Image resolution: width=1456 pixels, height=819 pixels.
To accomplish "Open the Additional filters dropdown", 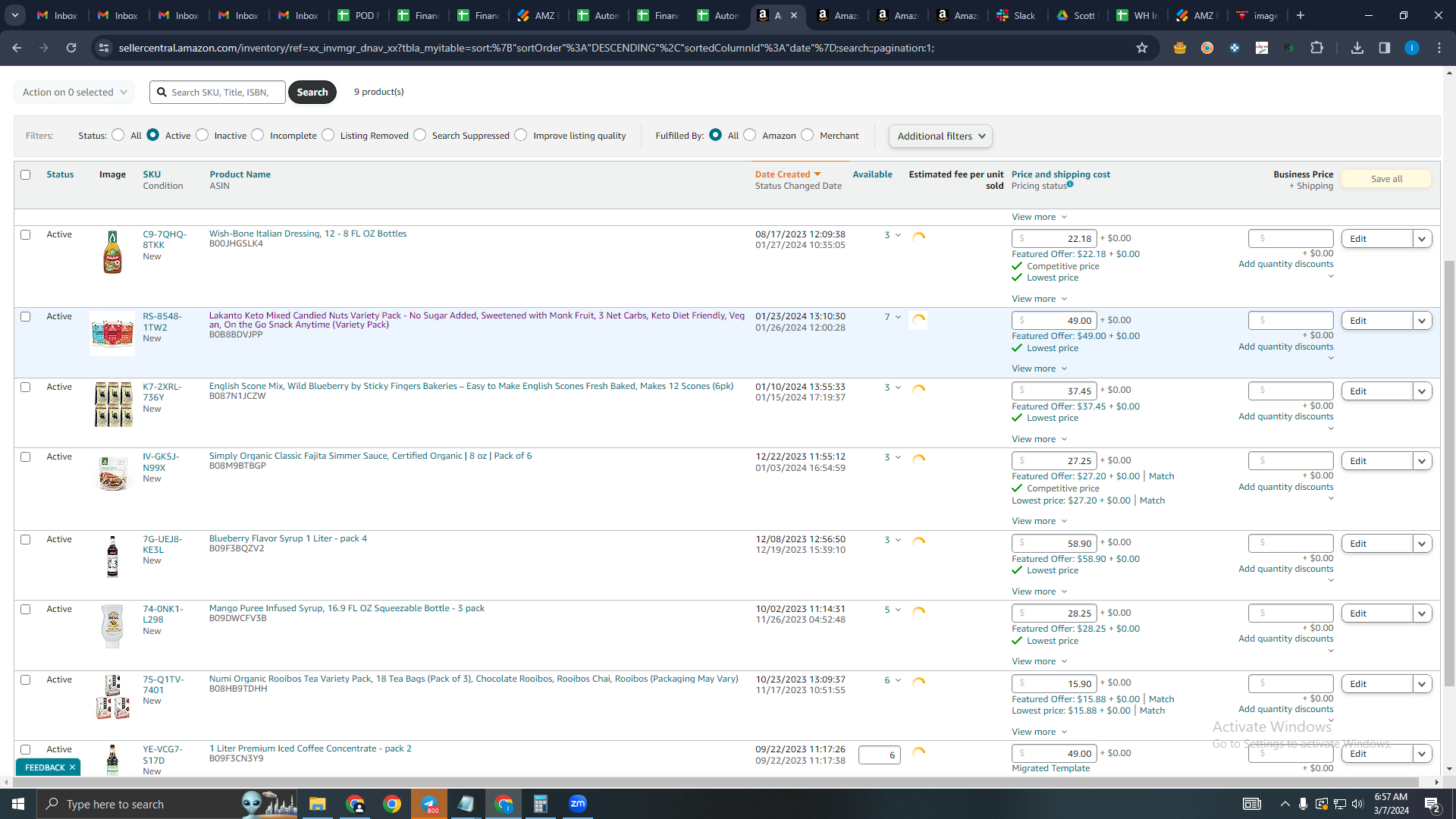I will (x=940, y=136).
